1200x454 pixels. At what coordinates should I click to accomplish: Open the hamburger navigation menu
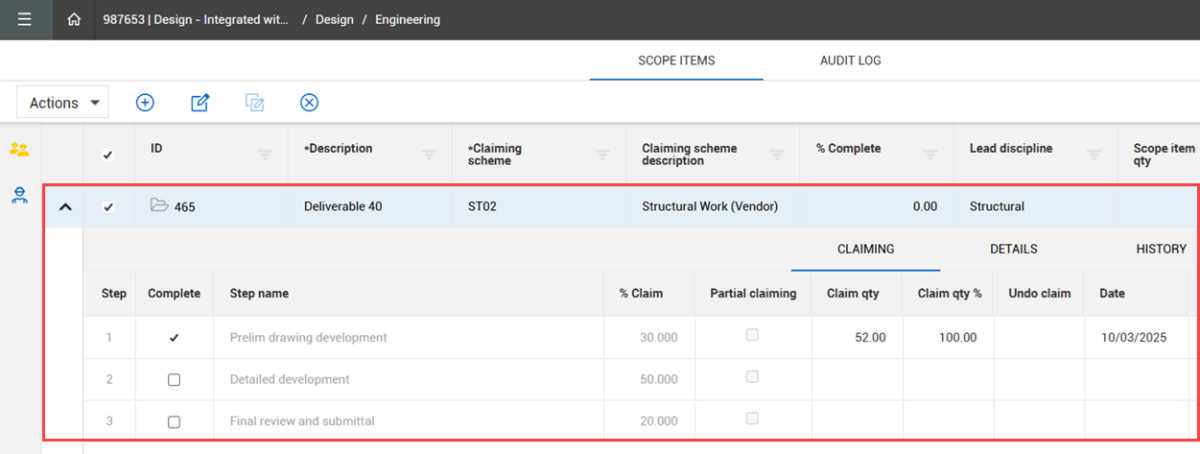click(24, 20)
